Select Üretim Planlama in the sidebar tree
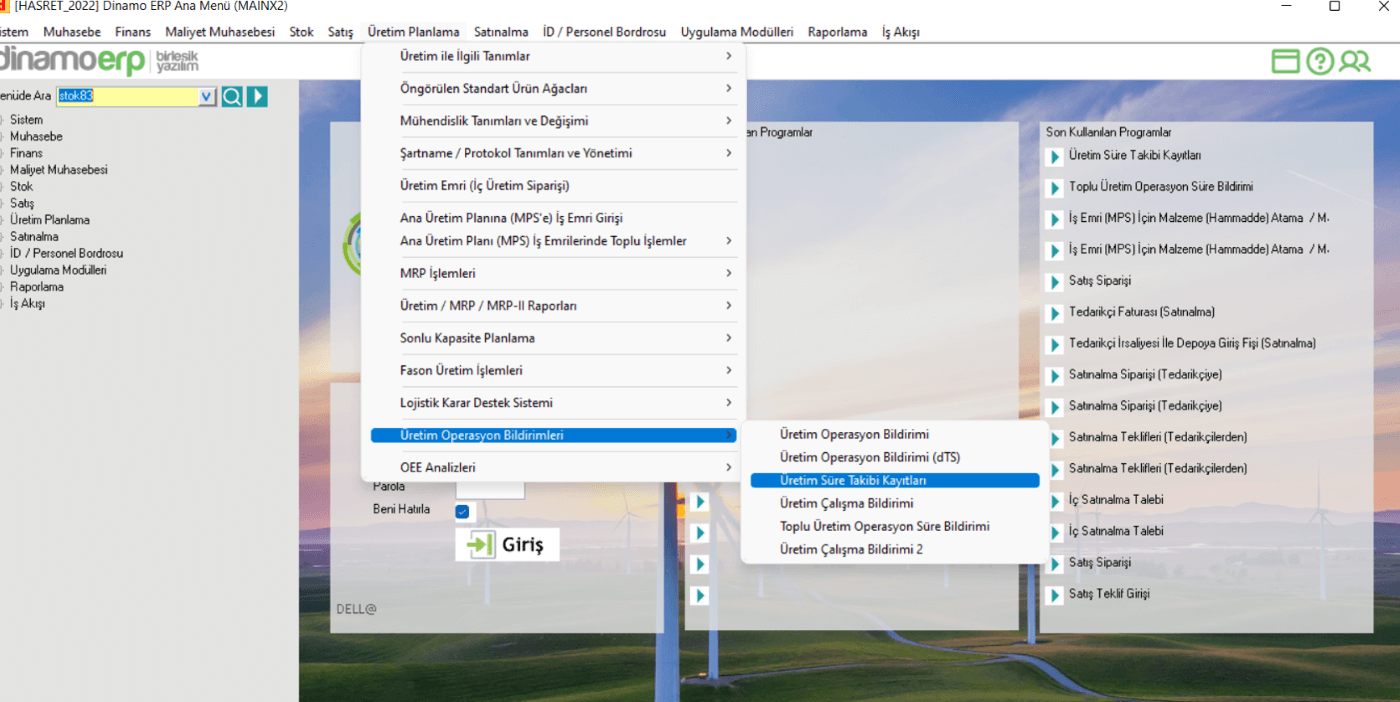 50,220
